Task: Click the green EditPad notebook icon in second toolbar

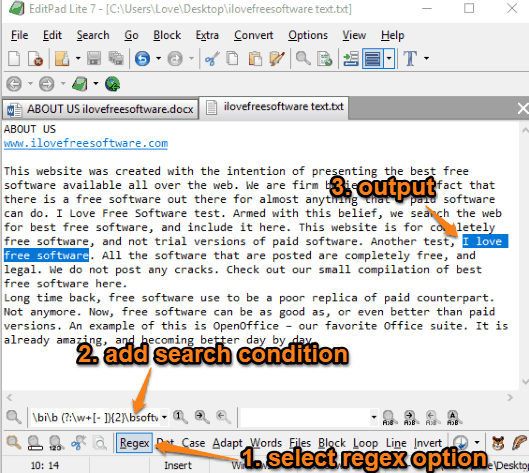Action: click(80, 84)
